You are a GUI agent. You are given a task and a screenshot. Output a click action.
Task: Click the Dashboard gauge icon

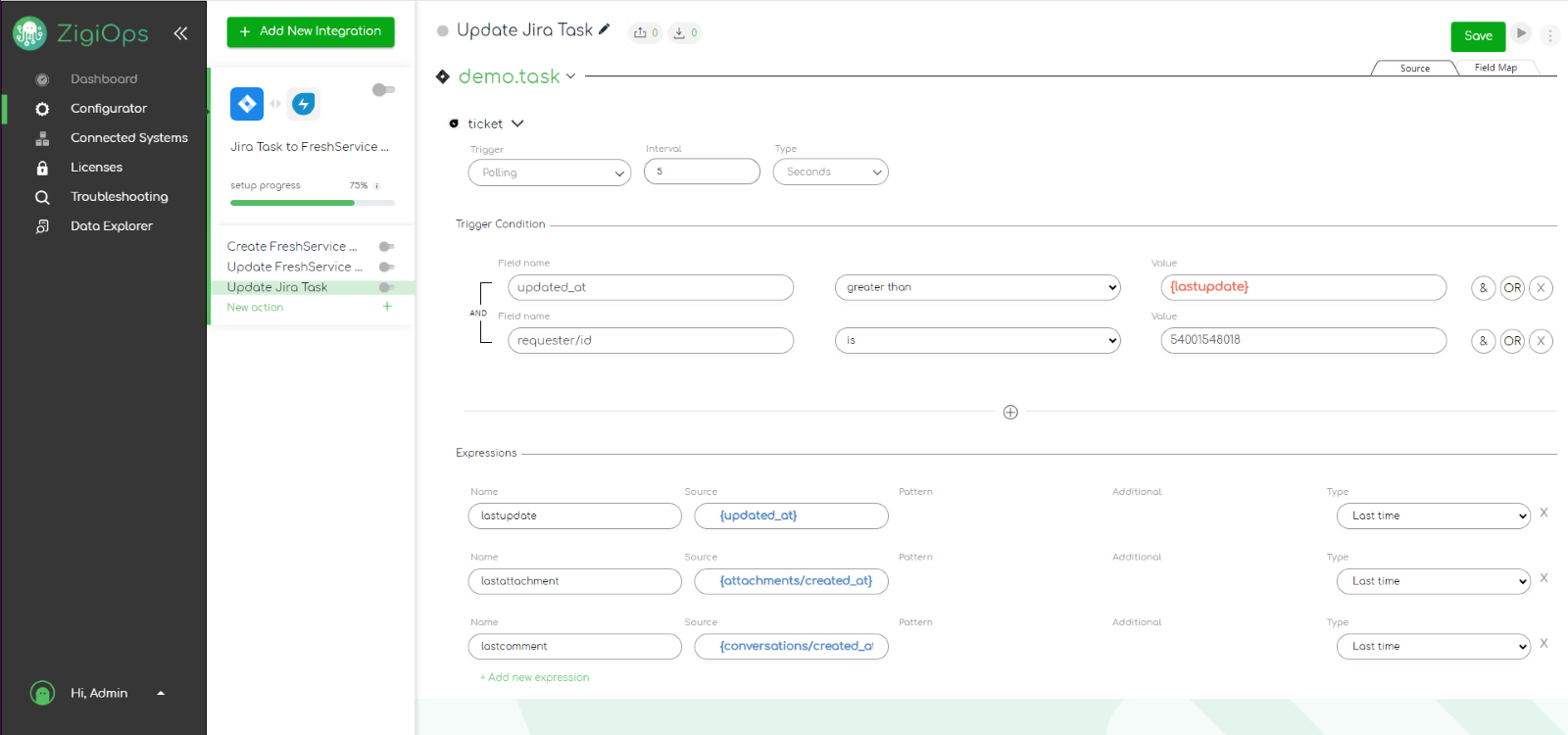tap(42, 79)
